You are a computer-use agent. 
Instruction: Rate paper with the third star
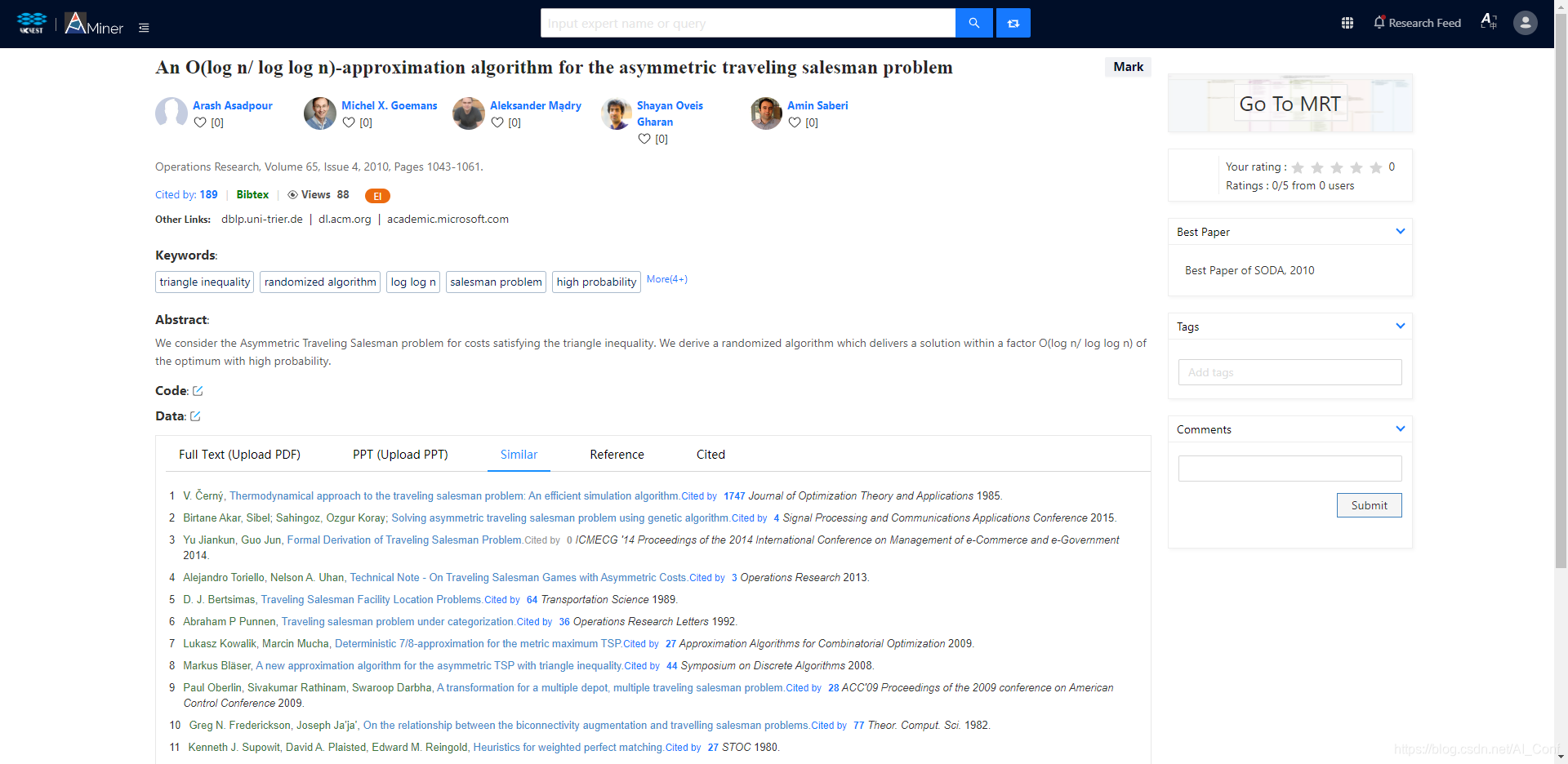[x=1337, y=167]
